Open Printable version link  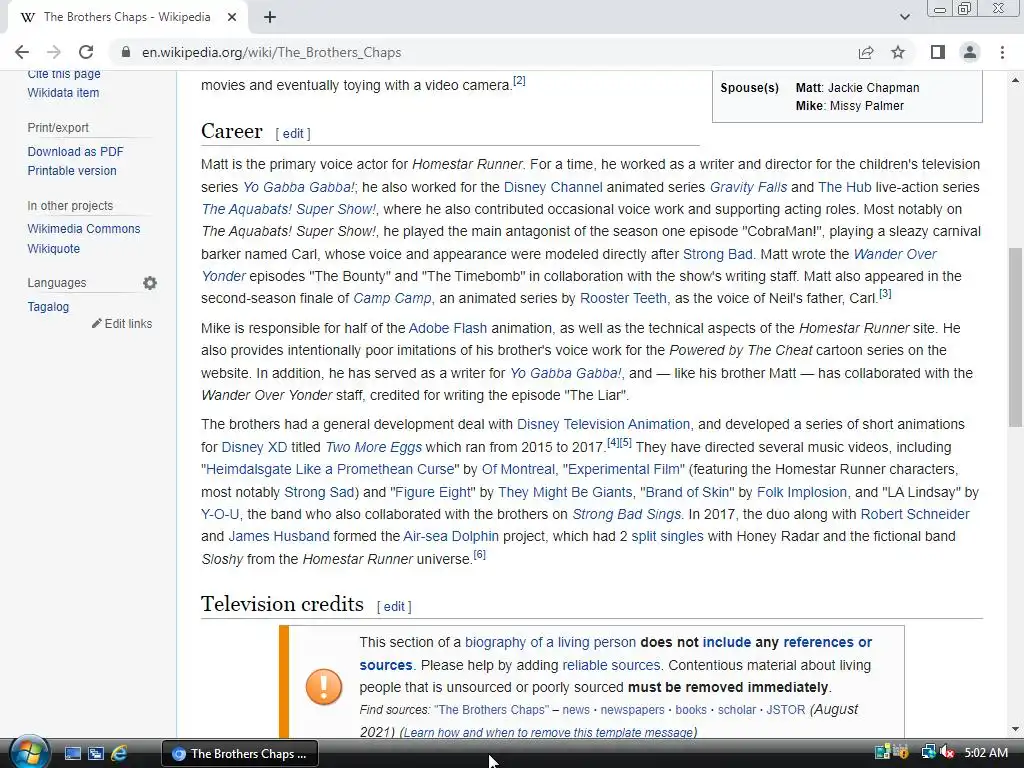click(x=72, y=170)
